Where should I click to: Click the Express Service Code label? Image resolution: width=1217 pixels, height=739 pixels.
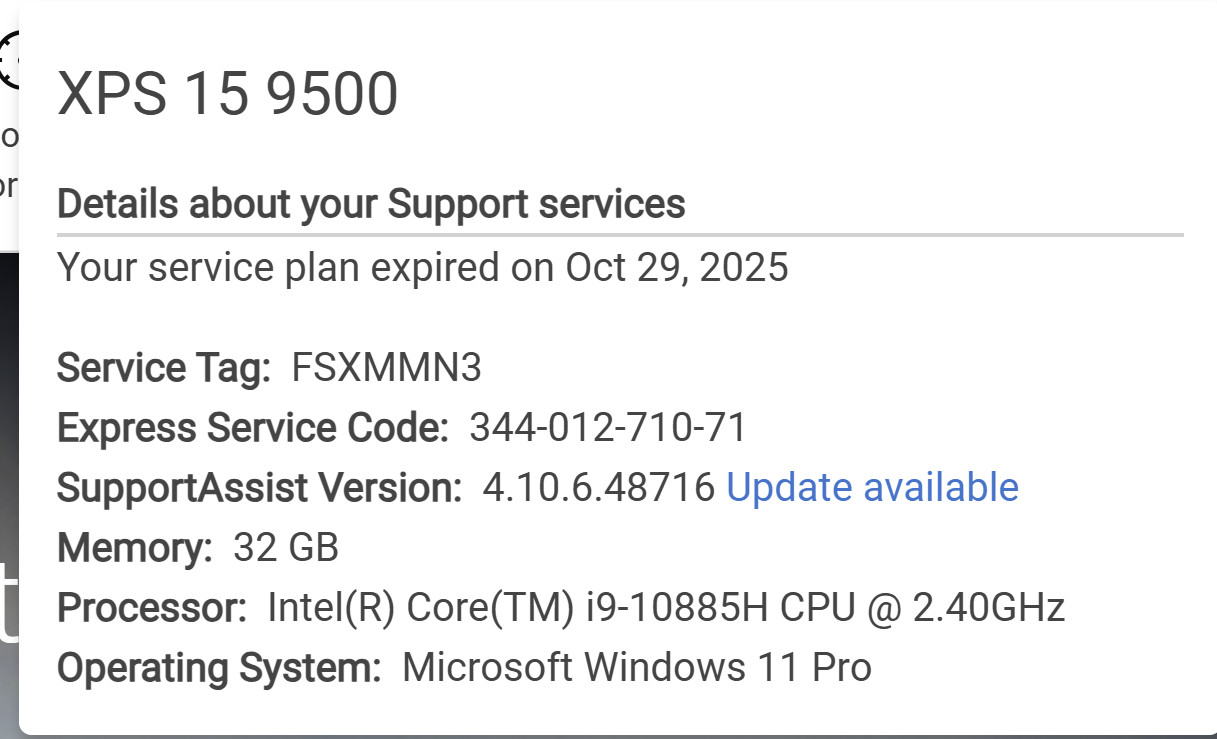253,429
